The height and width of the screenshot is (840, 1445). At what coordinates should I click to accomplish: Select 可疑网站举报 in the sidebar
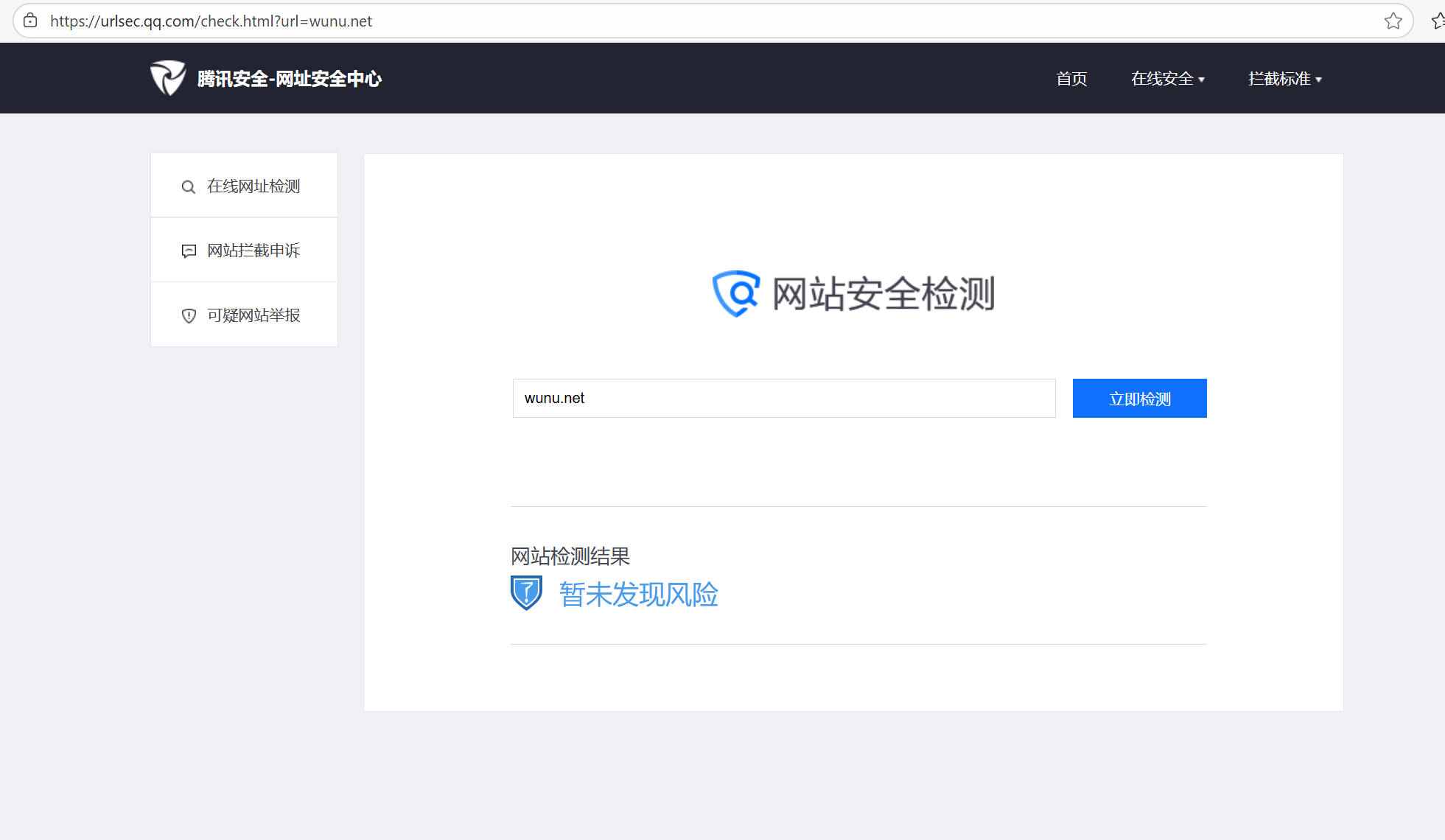click(x=253, y=315)
